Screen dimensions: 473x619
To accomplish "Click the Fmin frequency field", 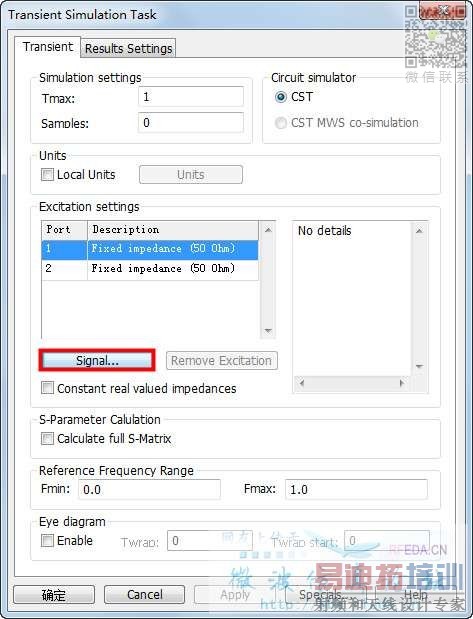I will pos(149,490).
